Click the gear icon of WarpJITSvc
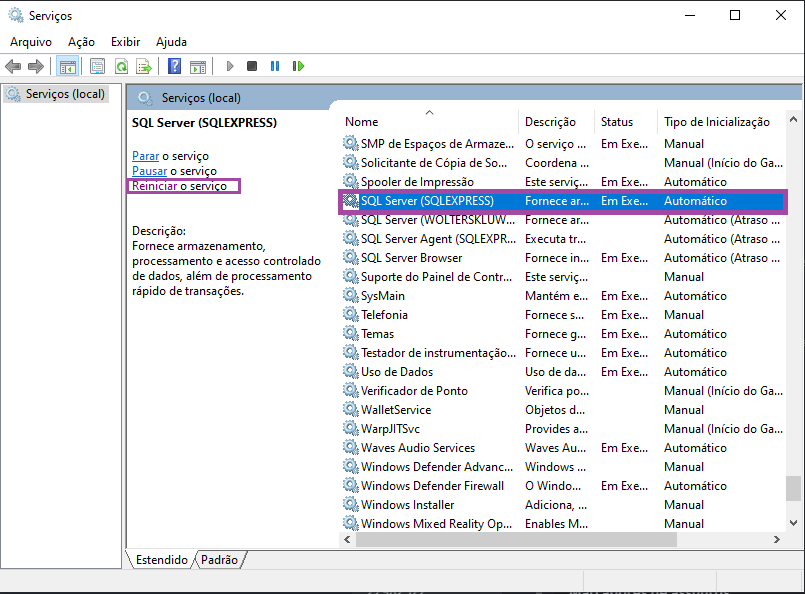This screenshot has height=594, width=805. 351,428
